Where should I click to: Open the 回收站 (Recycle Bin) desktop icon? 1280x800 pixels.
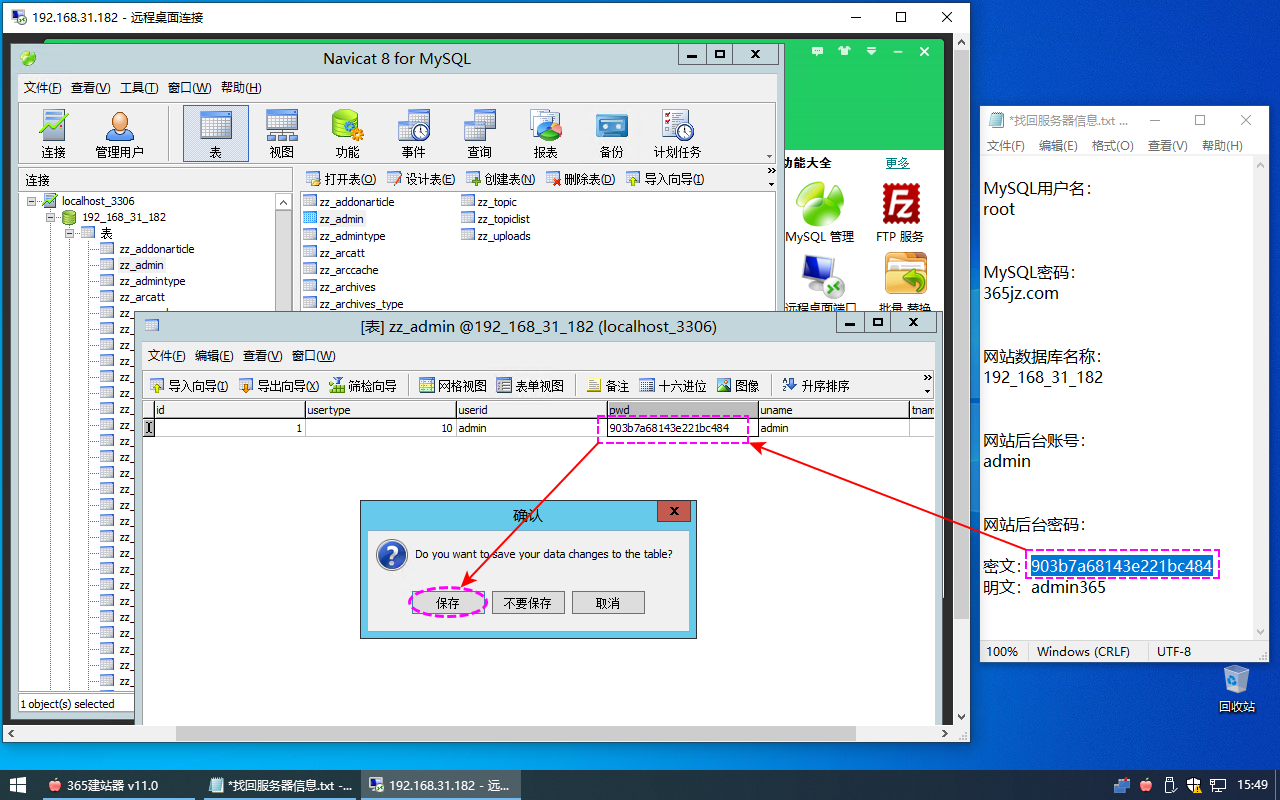(1237, 689)
